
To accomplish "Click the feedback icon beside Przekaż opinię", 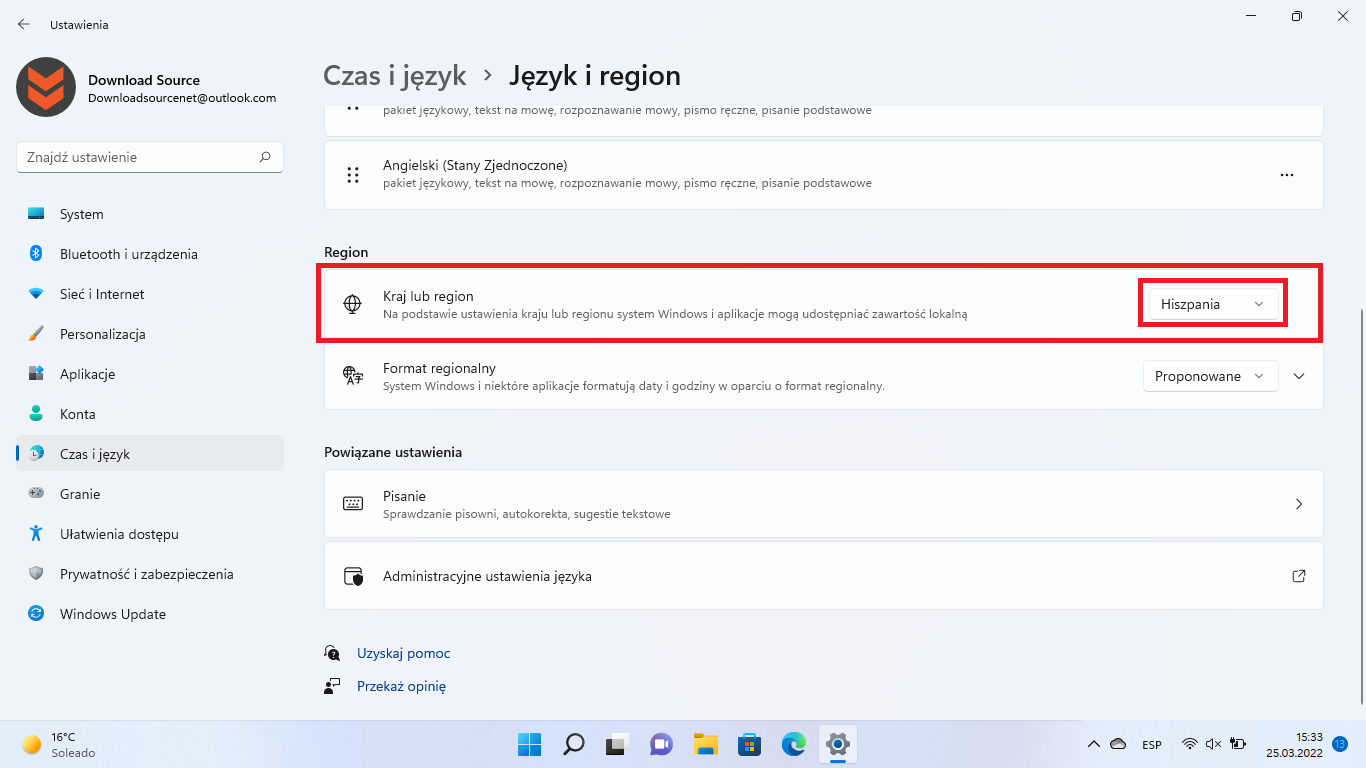I will (x=333, y=686).
